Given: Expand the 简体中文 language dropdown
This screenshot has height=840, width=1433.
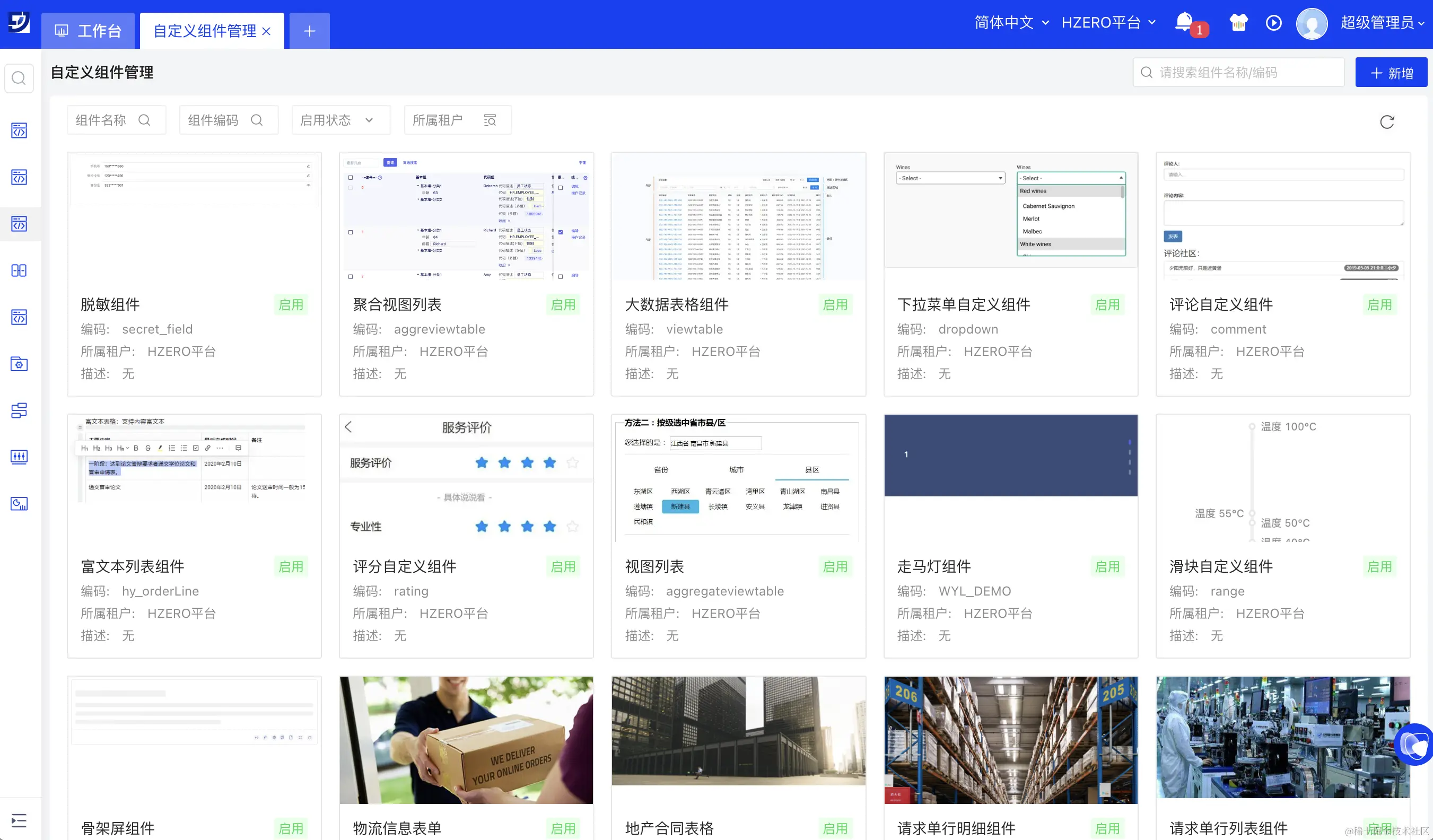Looking at the screenshot, I should 1011,23.
